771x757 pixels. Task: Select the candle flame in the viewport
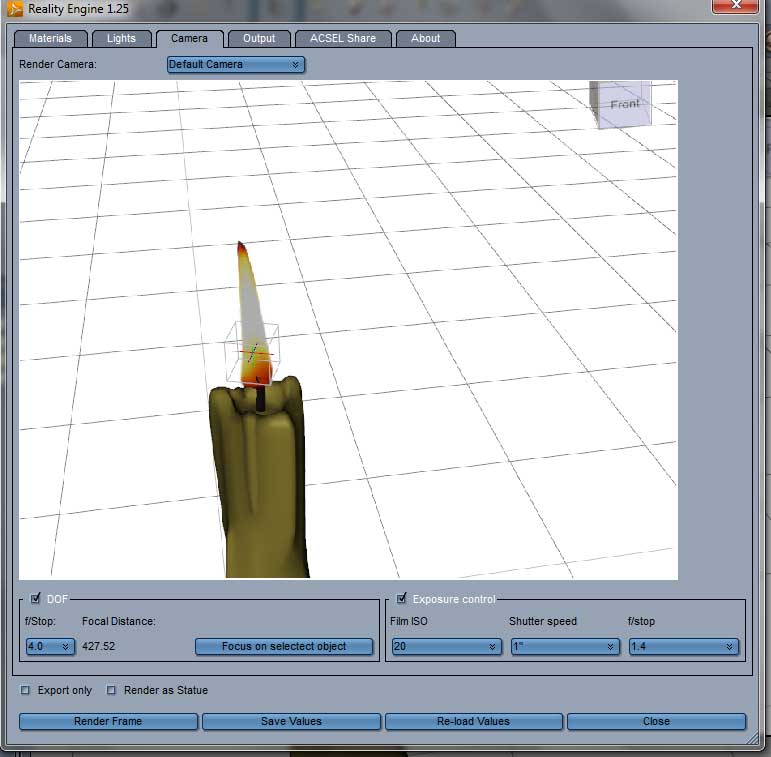253,315
